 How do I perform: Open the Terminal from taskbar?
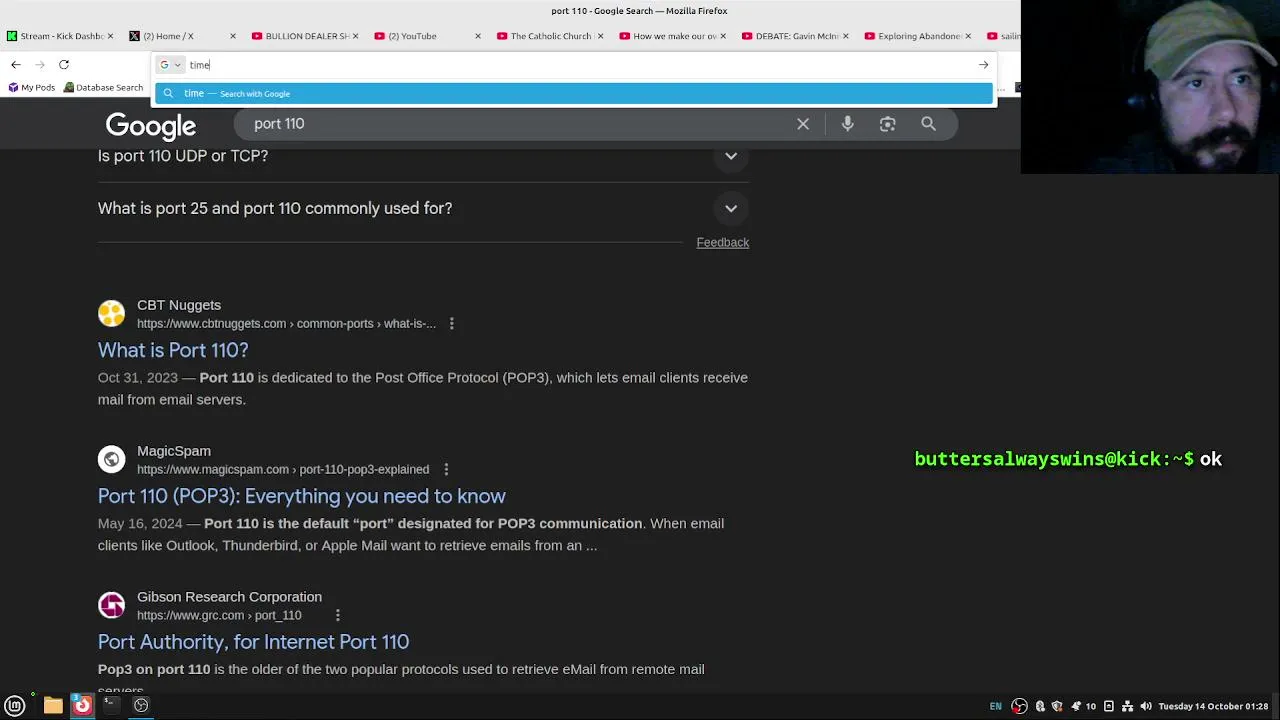point(111,705)
